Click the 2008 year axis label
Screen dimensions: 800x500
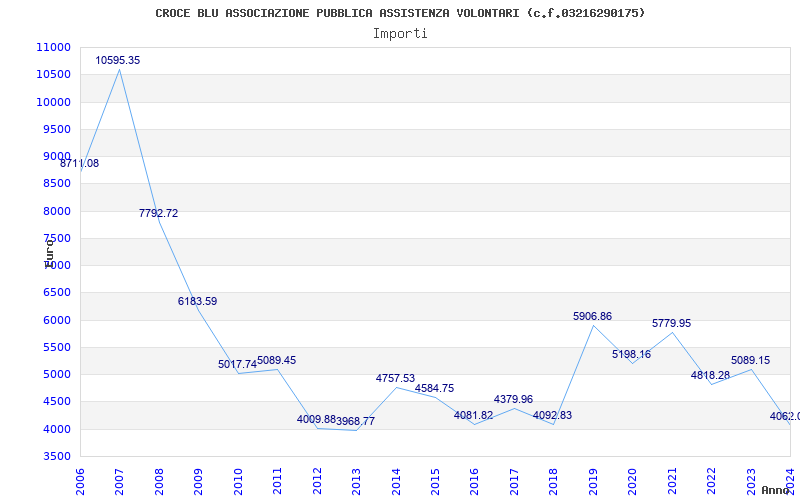(x=159, y=482)
